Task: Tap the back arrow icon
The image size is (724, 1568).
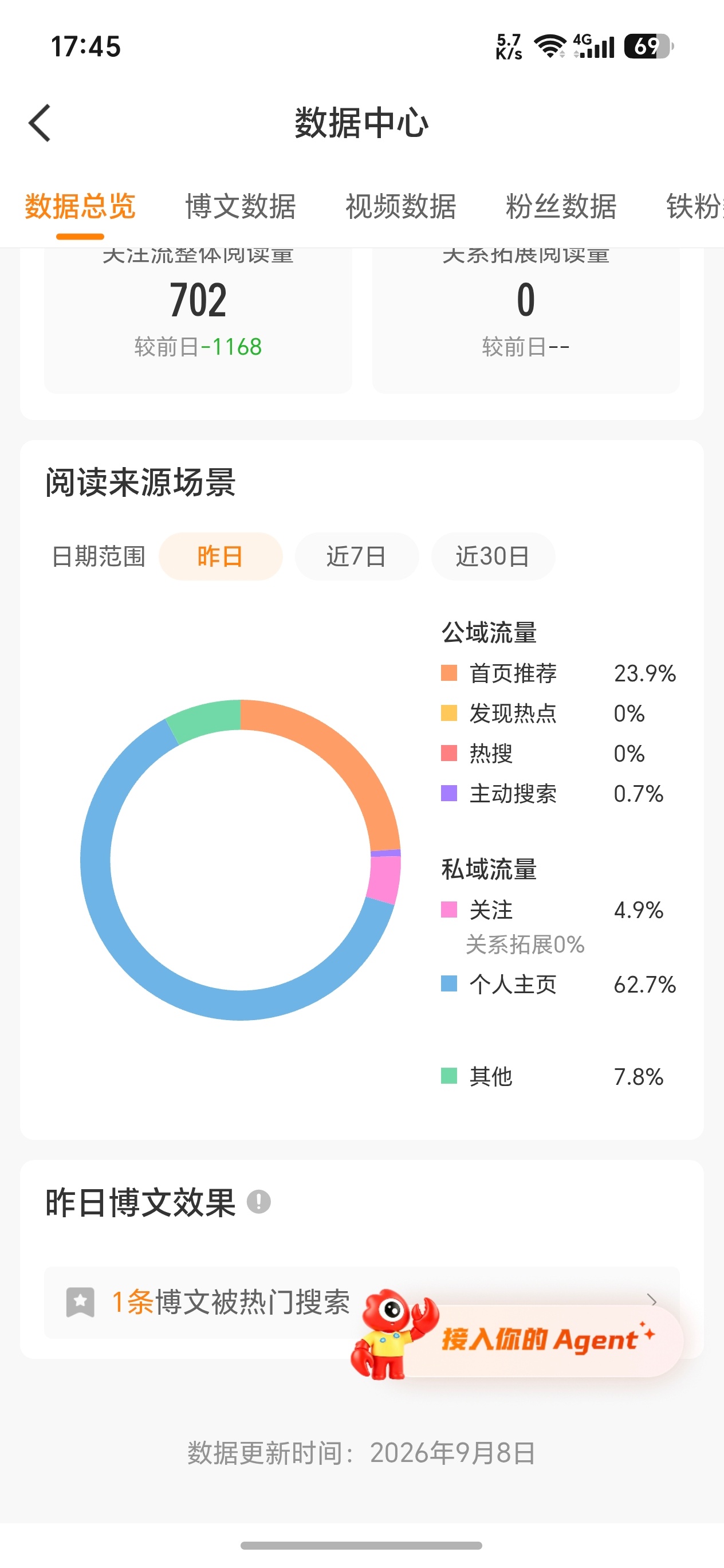Action: pyautogui.click(x=40, y=123)
